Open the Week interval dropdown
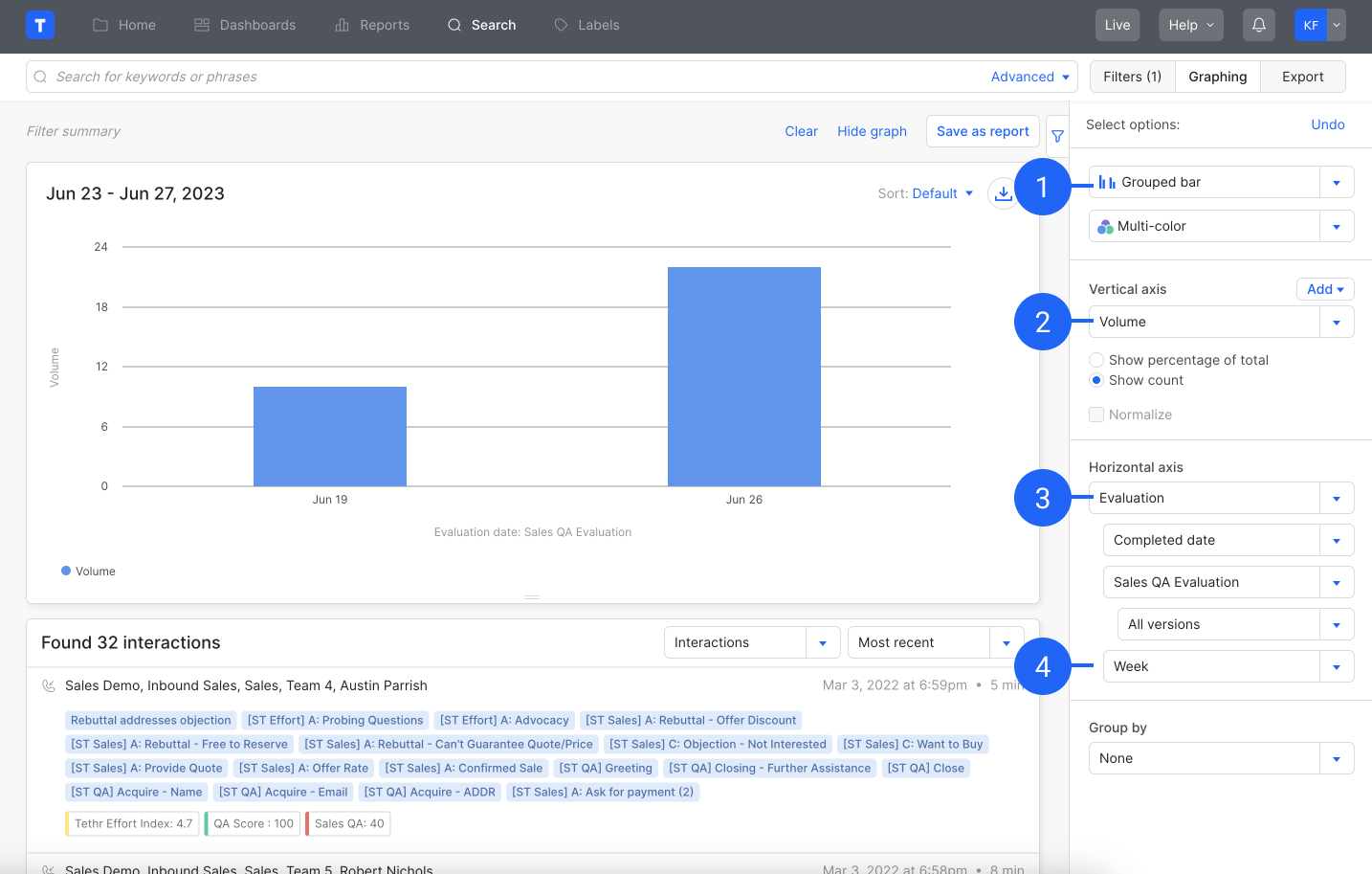This screenshot has height=874, width=1372. (1228, 666)
